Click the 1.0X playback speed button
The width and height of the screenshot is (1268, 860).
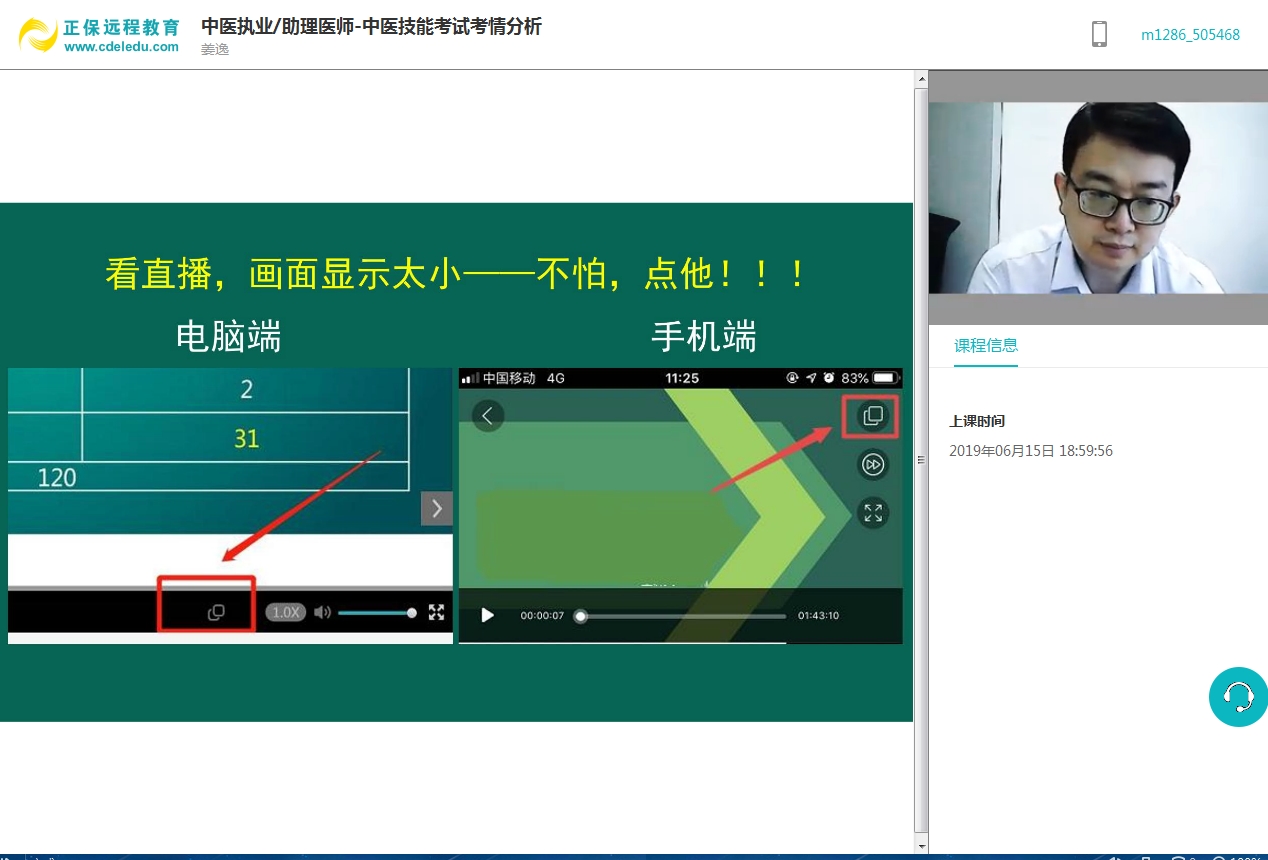click(286, 612)
